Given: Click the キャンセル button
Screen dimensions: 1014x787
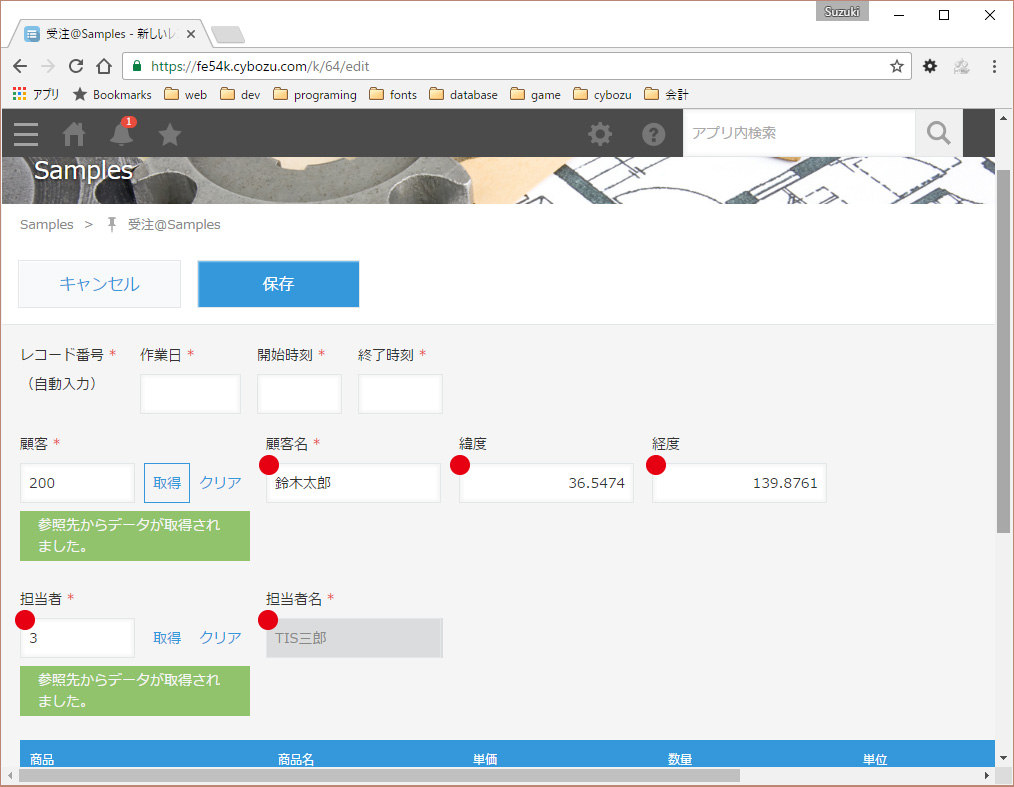Looking at the screenshot, I should point(100,284).
